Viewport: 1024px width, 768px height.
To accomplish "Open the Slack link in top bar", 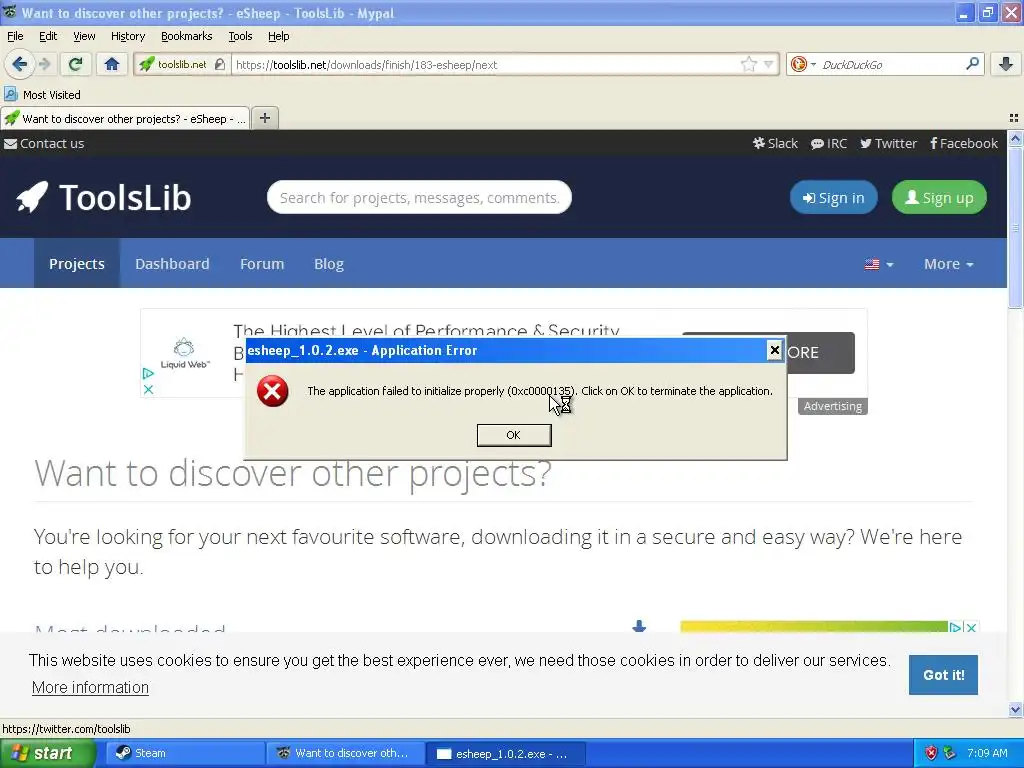I will pos(775,143).
